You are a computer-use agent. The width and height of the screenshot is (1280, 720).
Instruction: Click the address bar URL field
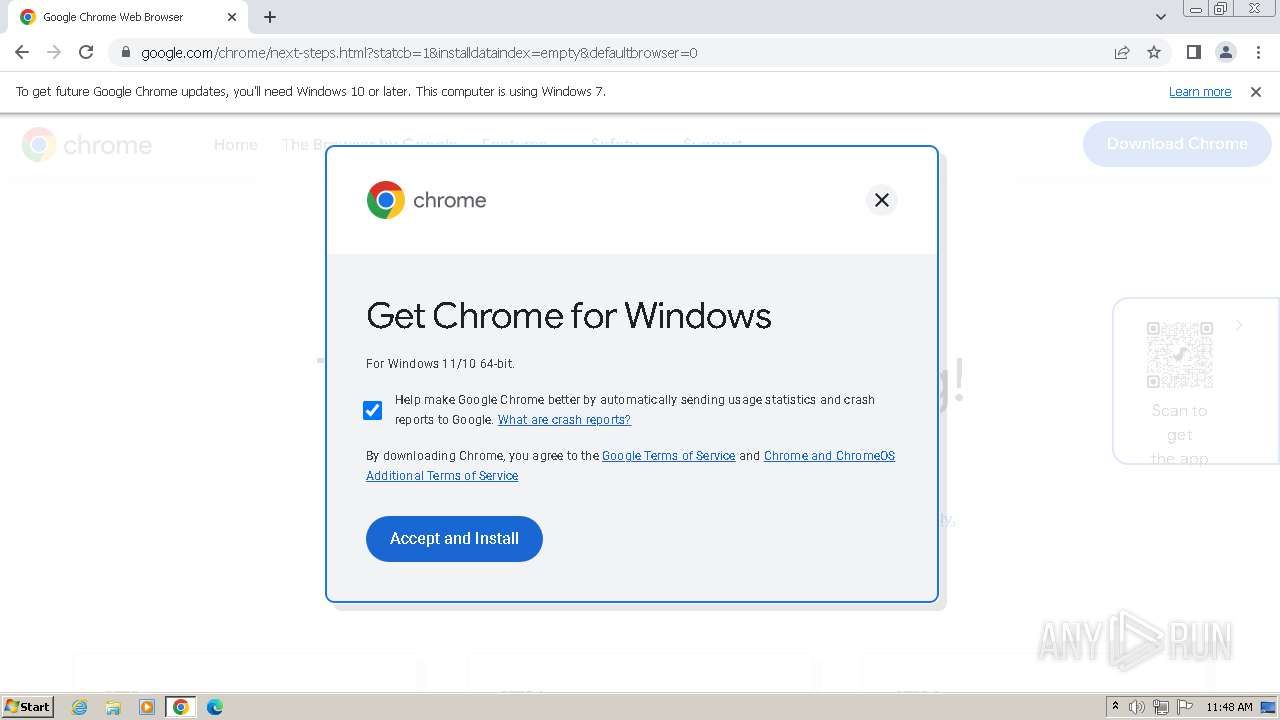(610, 52)
